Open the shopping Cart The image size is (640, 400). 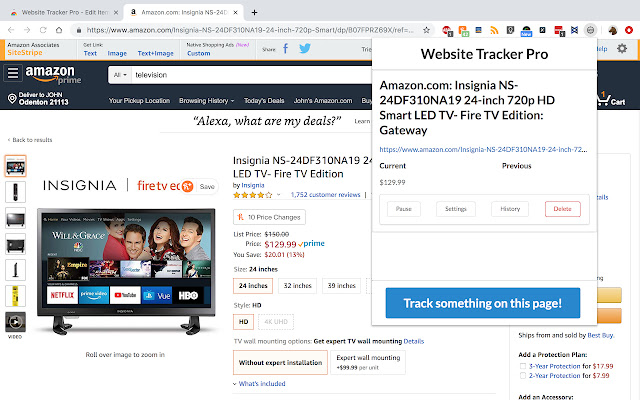tap(611, 99)
